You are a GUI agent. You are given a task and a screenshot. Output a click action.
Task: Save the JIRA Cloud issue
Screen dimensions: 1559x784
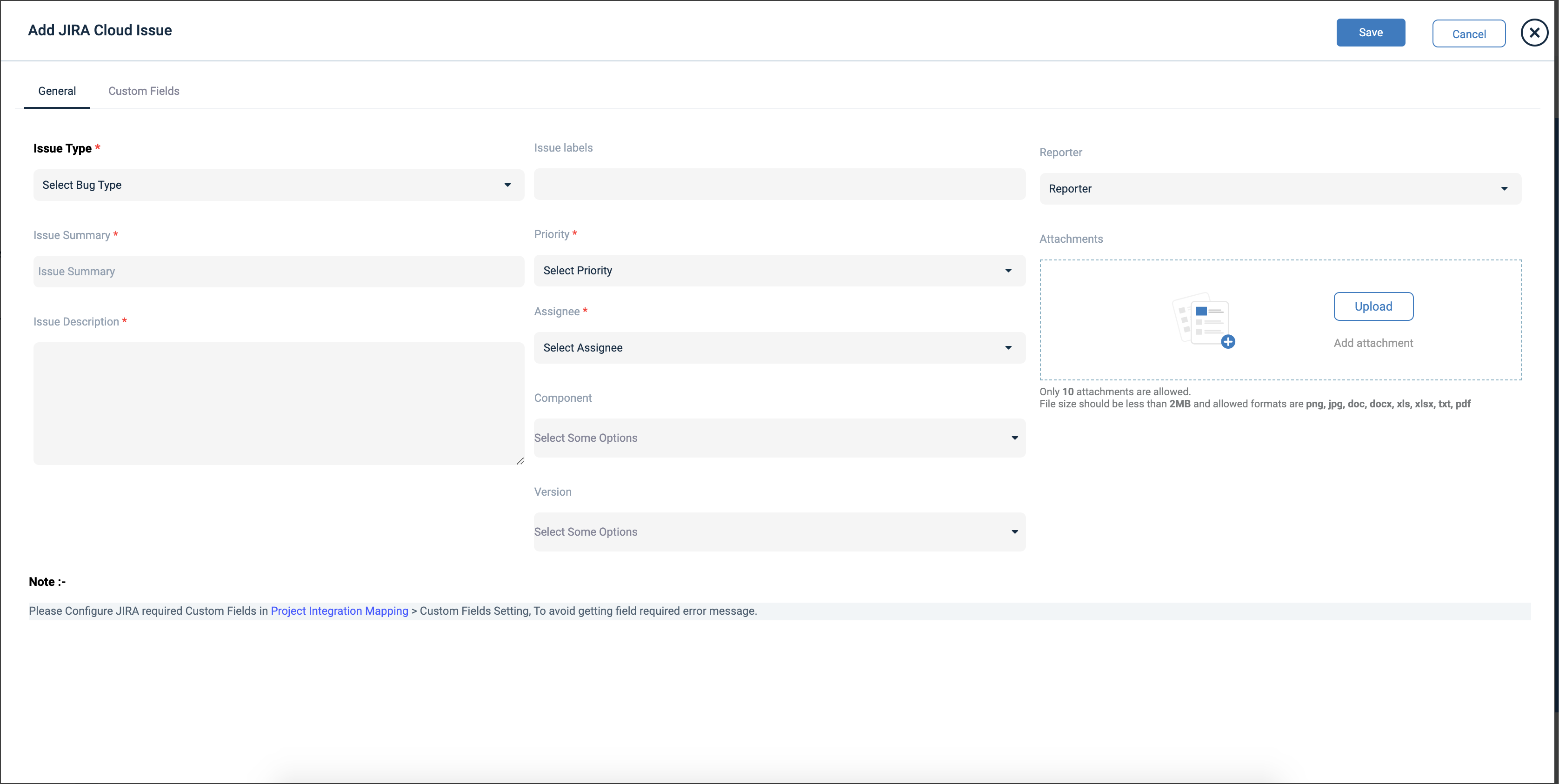pyautogui.click(x=1370, y=33)
